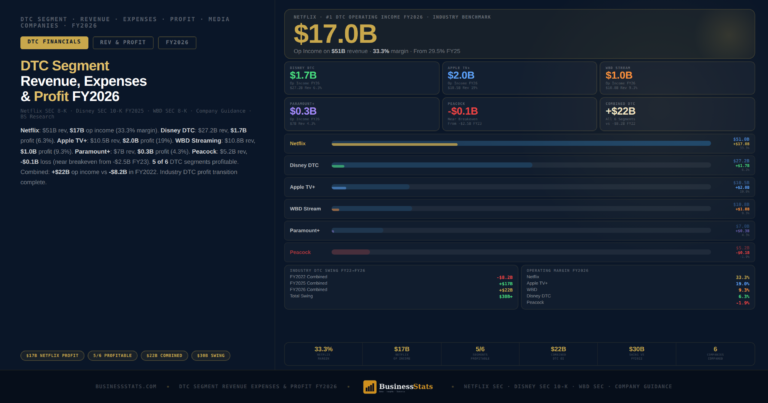768x403 pixels.
Task: Click the $30B stat in bottom strip
Action: click(637, 353)
